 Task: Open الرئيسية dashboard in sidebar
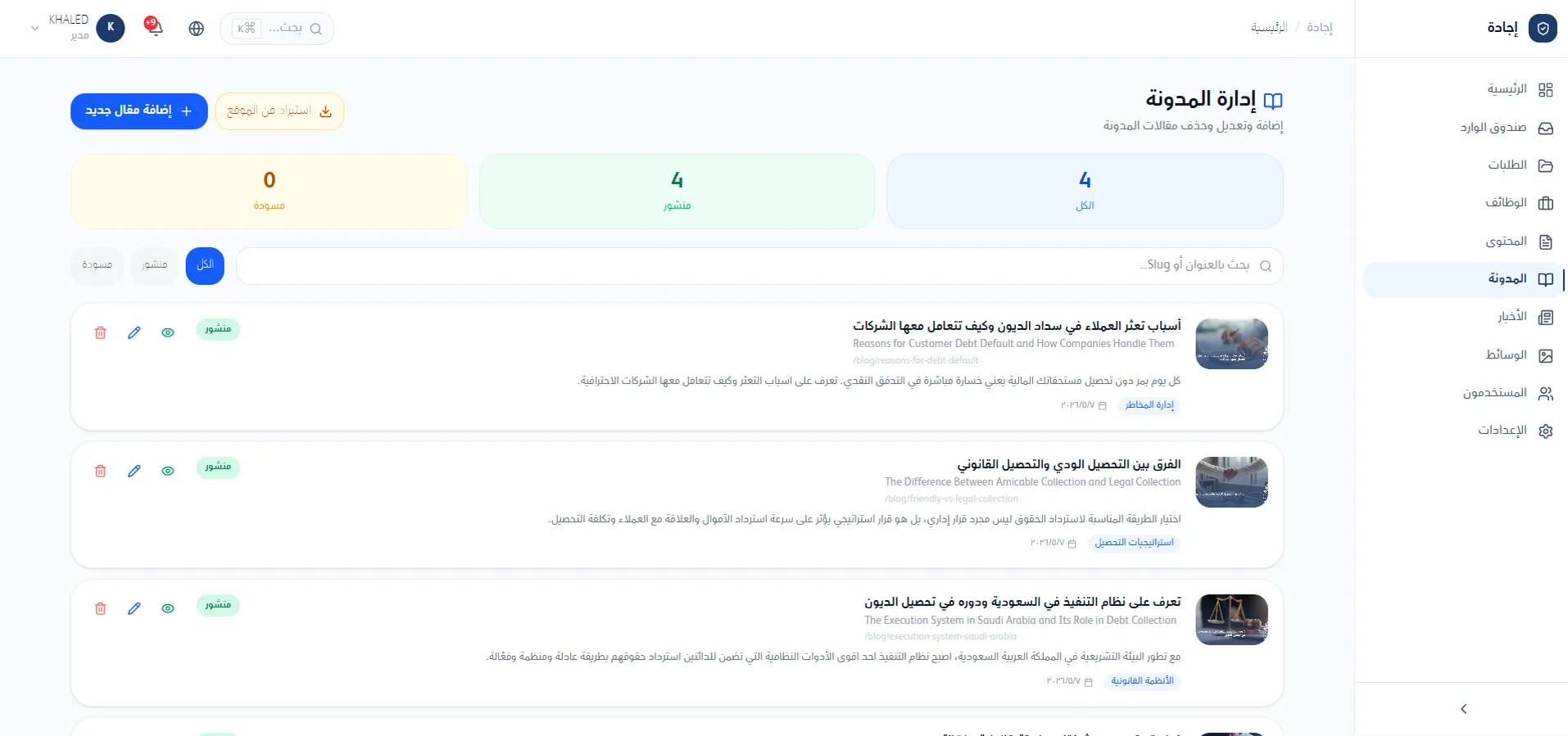(1463, 89)
